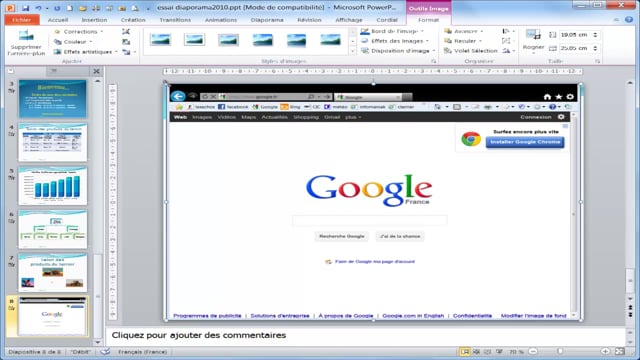Click the height spinner arrows
640x360 pixels.
pos(596,35)
